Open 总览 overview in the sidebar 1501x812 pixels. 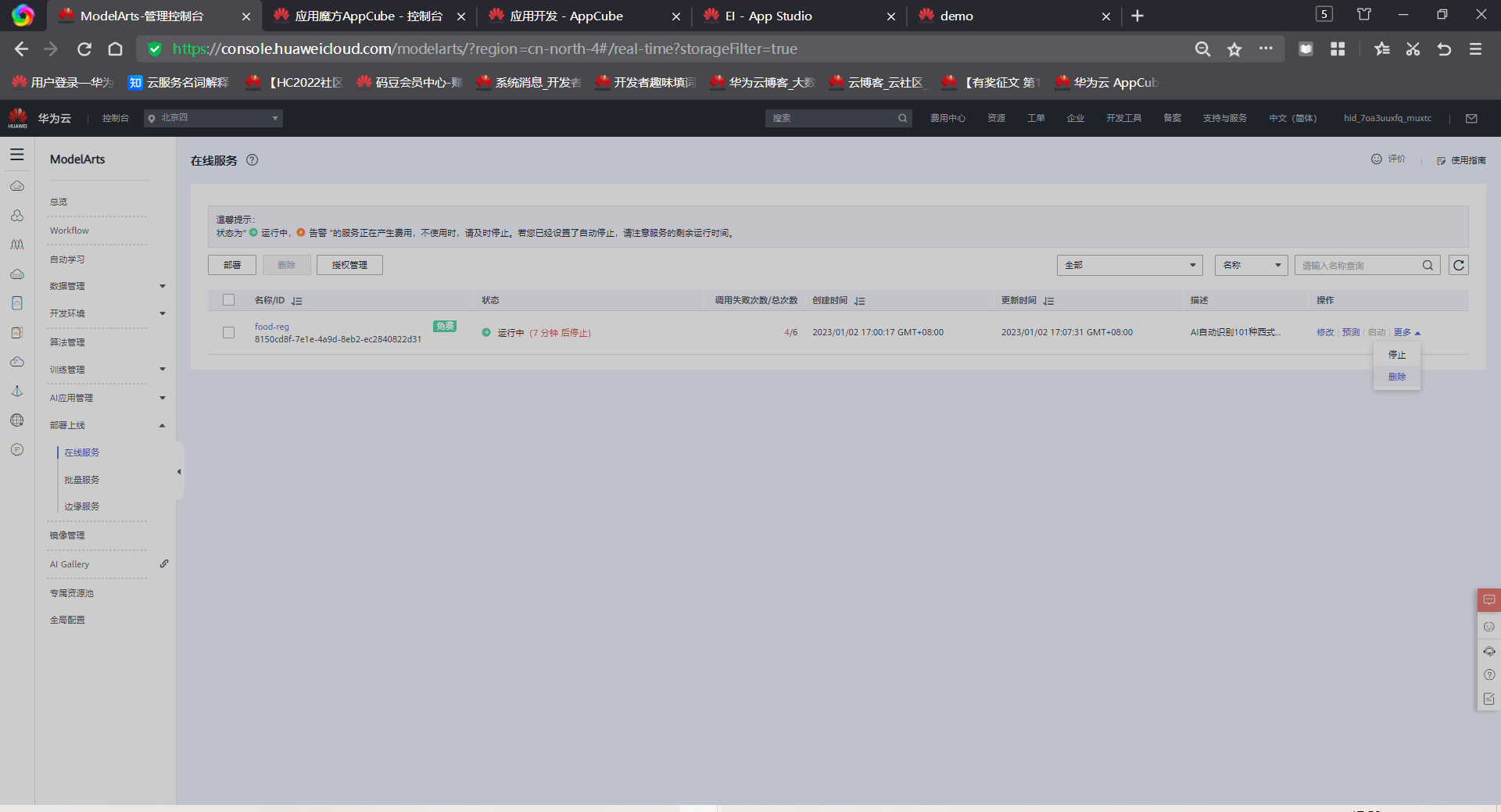tap(59, 202)
